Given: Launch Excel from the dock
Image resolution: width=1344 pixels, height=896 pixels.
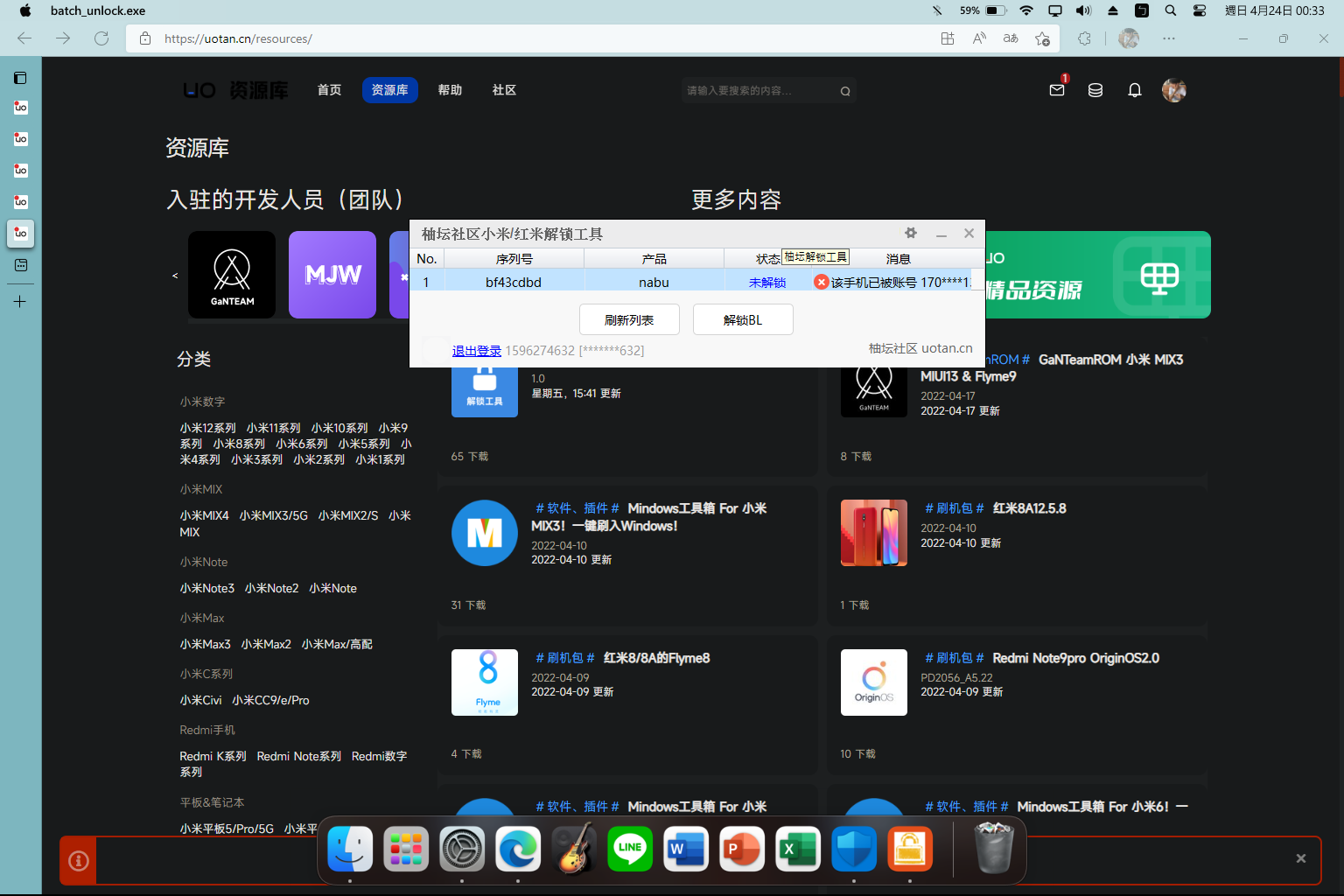Looking at the screenshot, I should [798, 849].
